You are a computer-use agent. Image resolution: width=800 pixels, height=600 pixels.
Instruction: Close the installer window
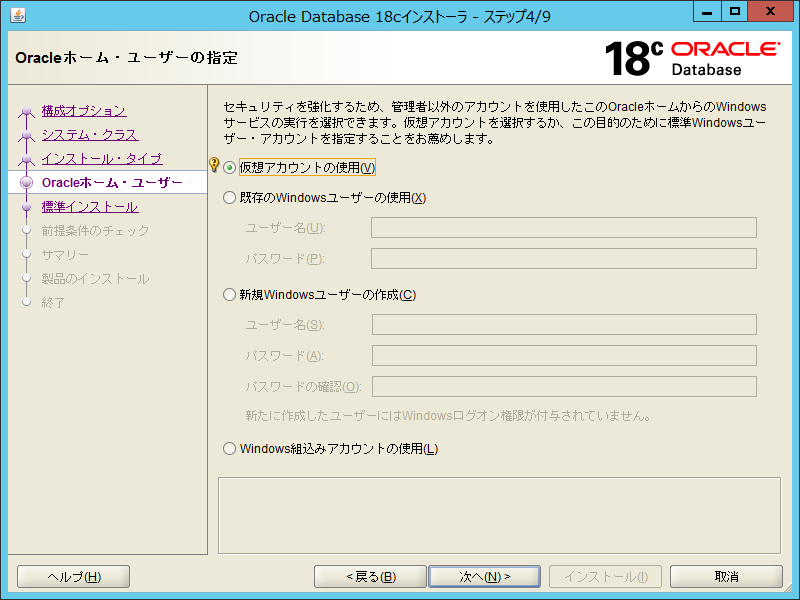[770, 12]
